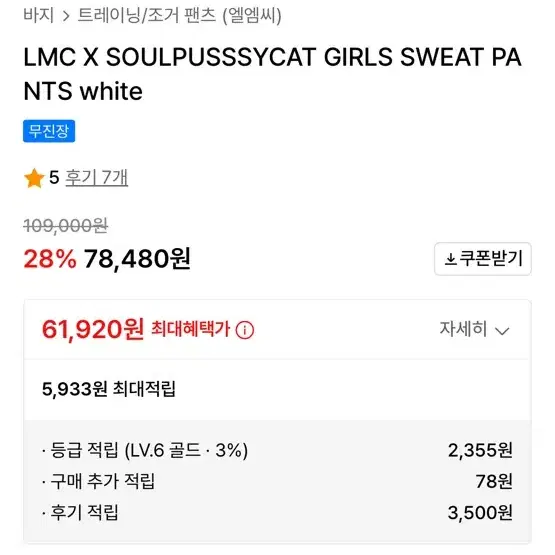Image resolution: width=555 pixels, height=555 pixels.
Task: Click the 78,480원 sale price
Action: [137, 259]
